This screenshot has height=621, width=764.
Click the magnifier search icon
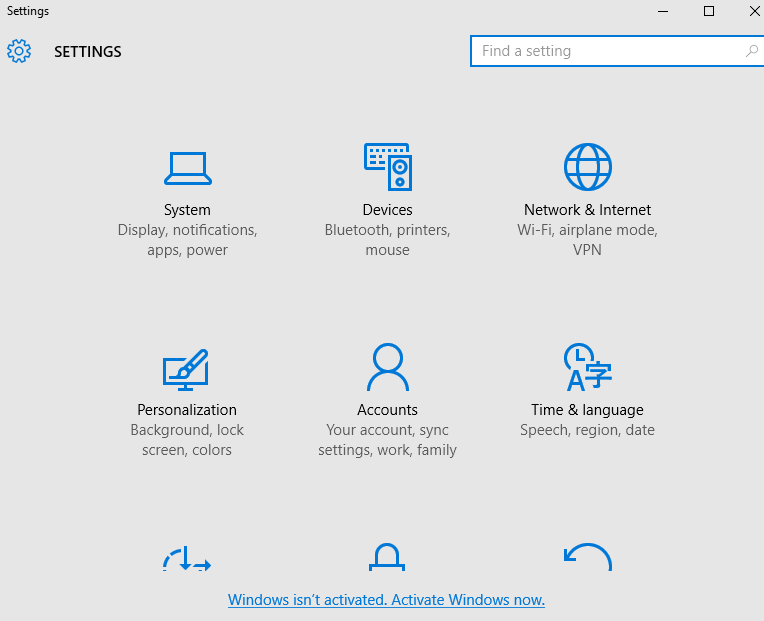click(752, 51)
